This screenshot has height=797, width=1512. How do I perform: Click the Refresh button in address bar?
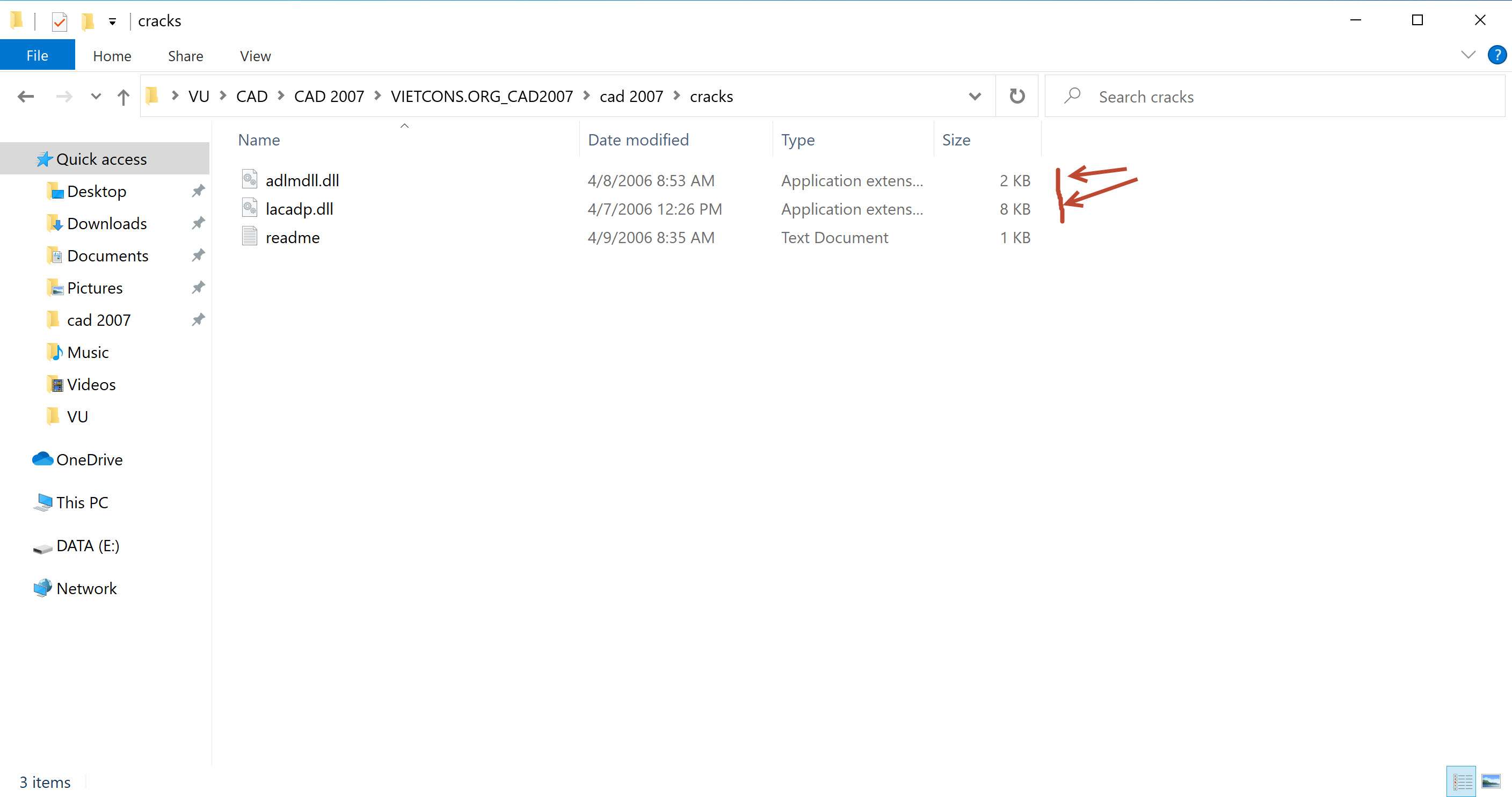pos(1016,96)
